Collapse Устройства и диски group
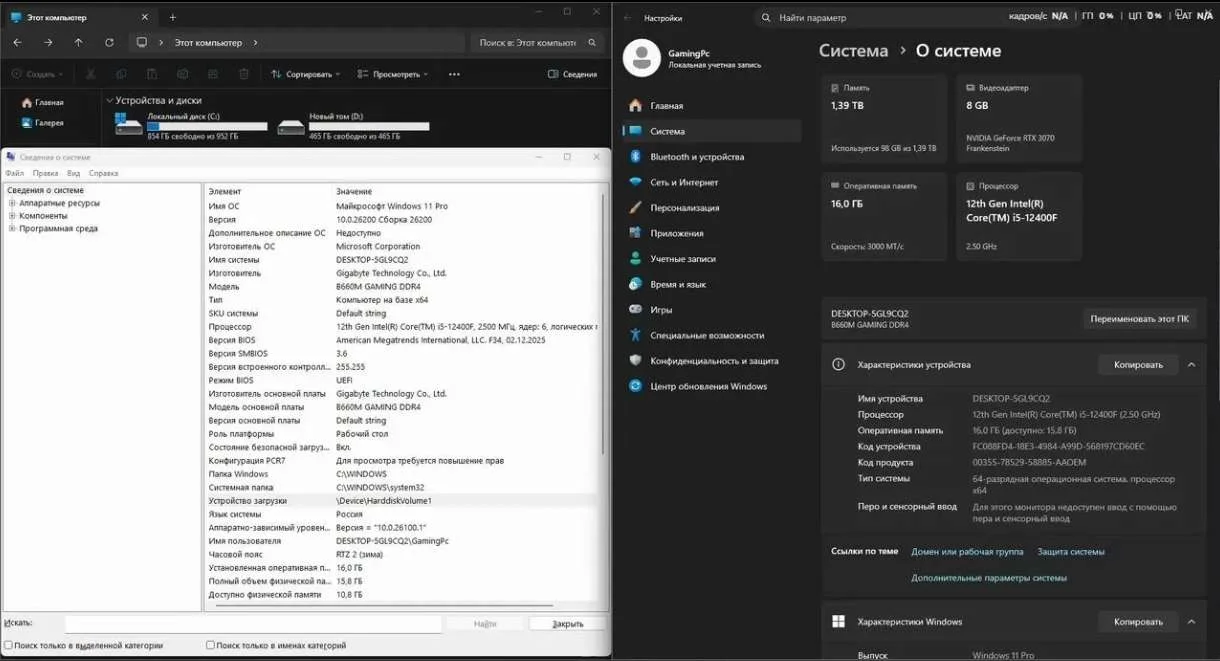The image size is (1220, 661). [108, 100]
